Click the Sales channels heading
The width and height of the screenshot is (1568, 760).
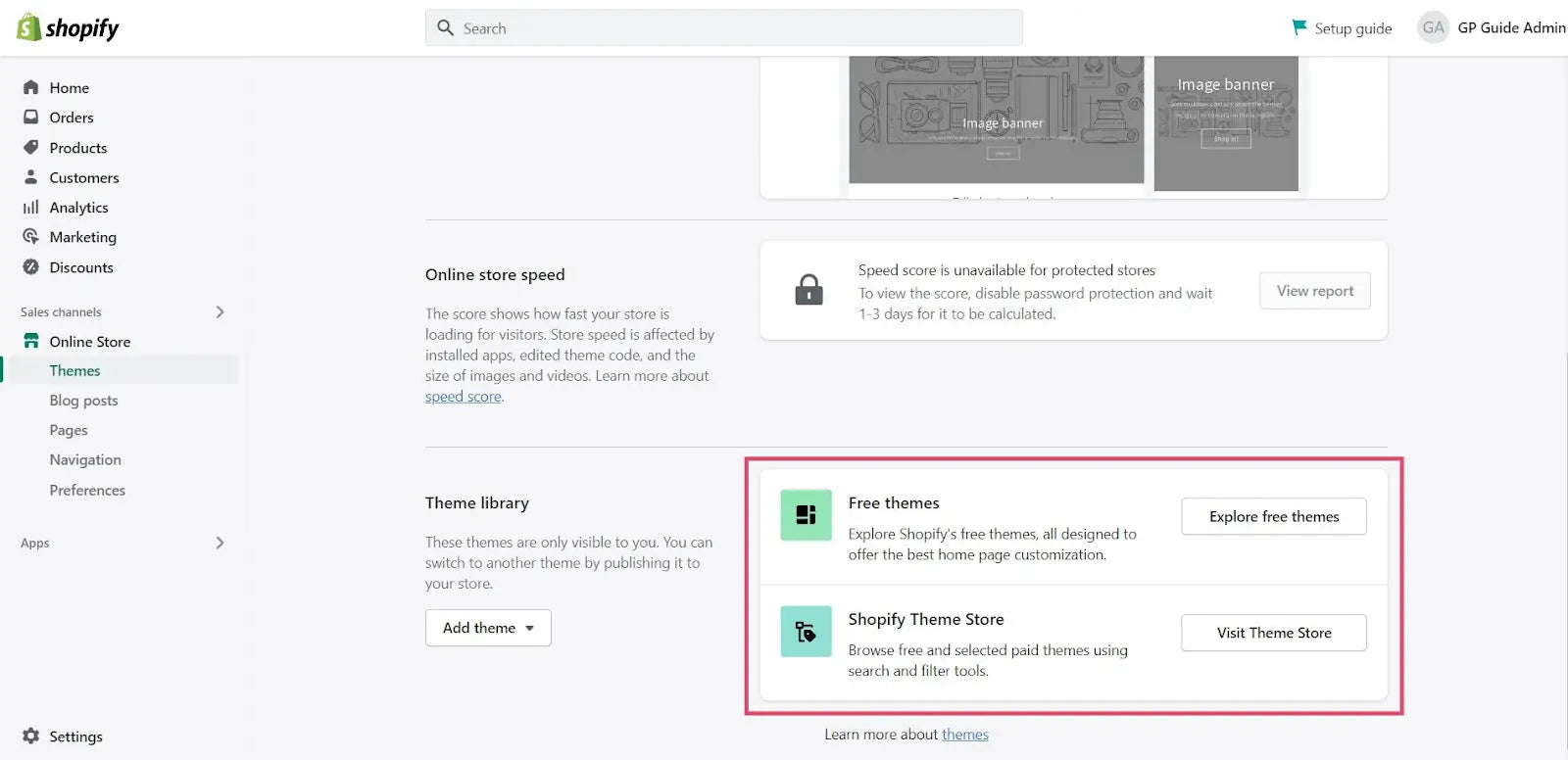pos(61,312)
